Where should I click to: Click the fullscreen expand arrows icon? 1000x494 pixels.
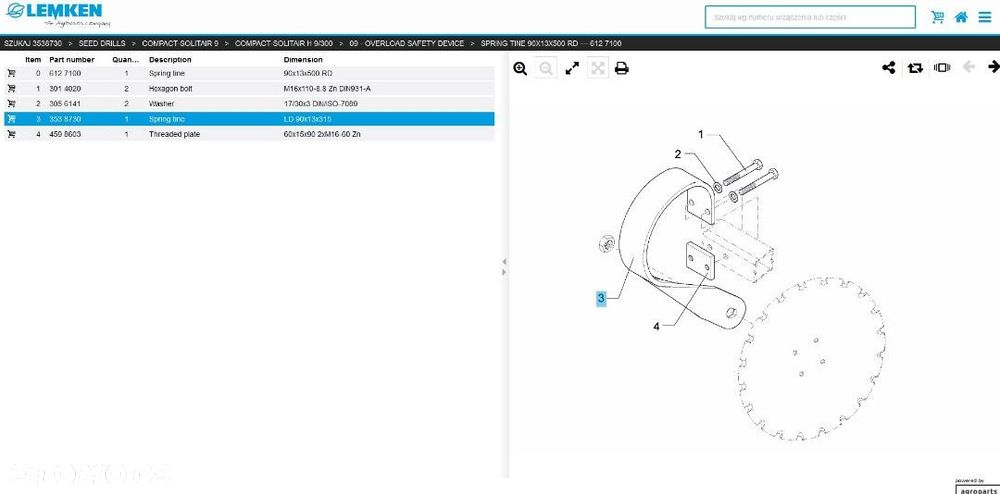point(572,68)
